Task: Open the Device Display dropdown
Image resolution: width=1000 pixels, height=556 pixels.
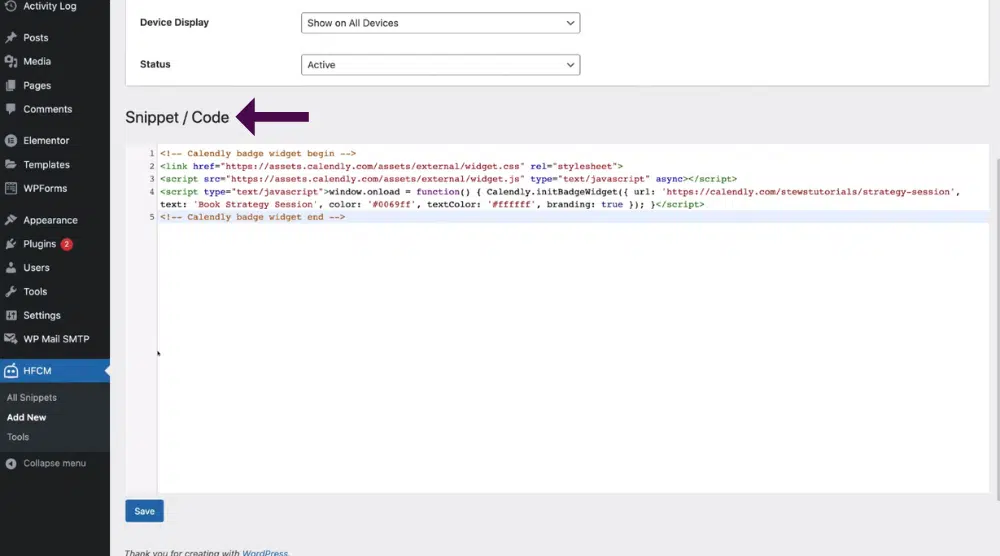Action: coord(440,23)
